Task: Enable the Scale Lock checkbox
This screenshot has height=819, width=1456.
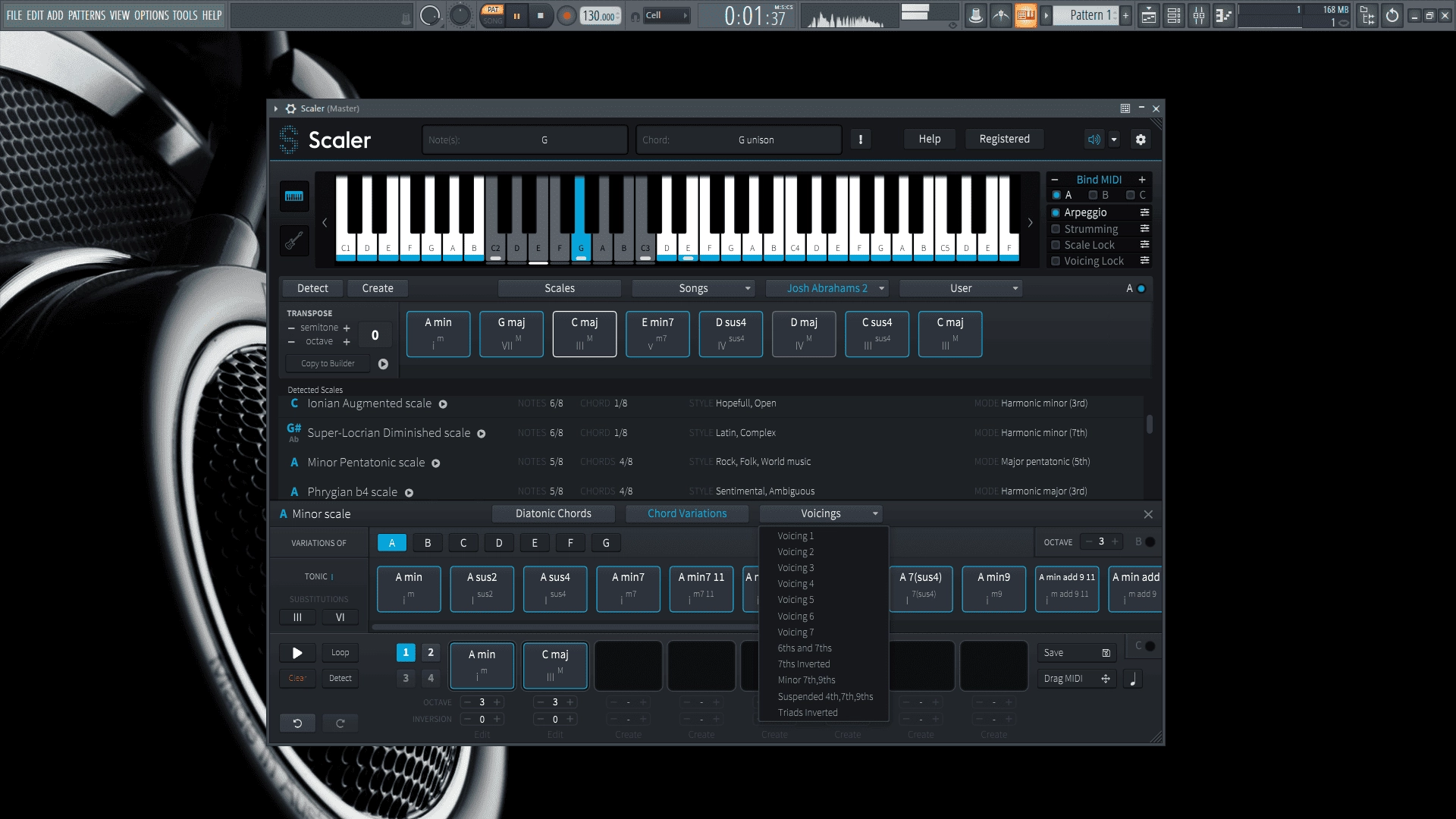Action: click(1056, 245)
